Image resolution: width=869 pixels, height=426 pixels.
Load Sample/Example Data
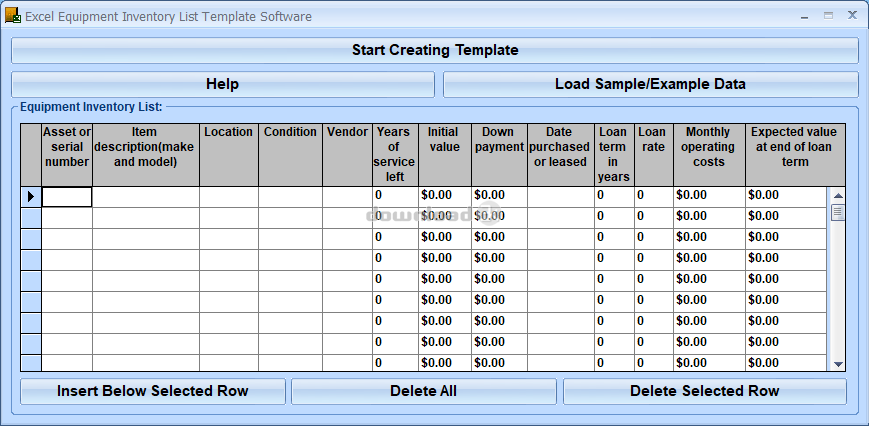coord(651,84)
